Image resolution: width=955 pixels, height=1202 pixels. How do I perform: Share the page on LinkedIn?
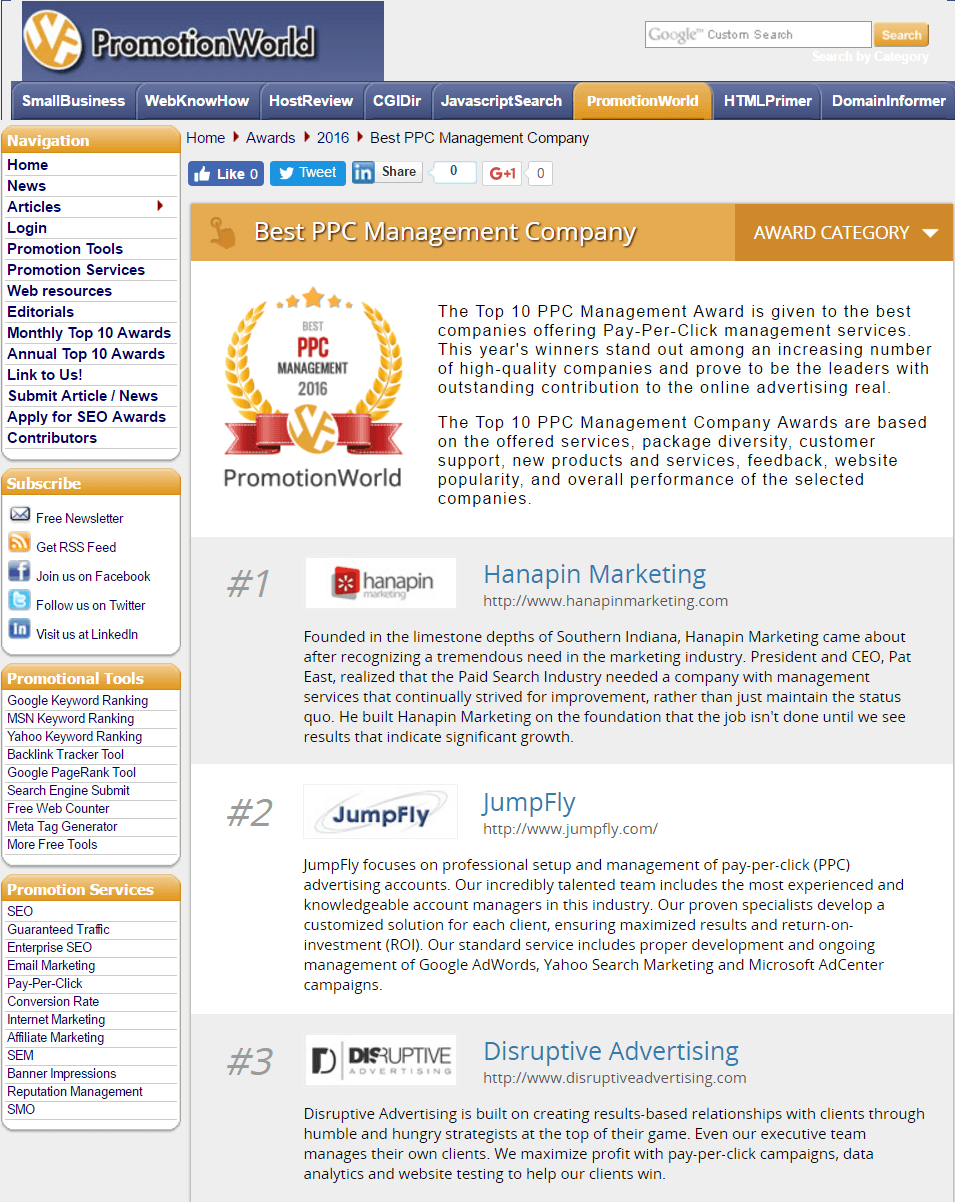387,172
